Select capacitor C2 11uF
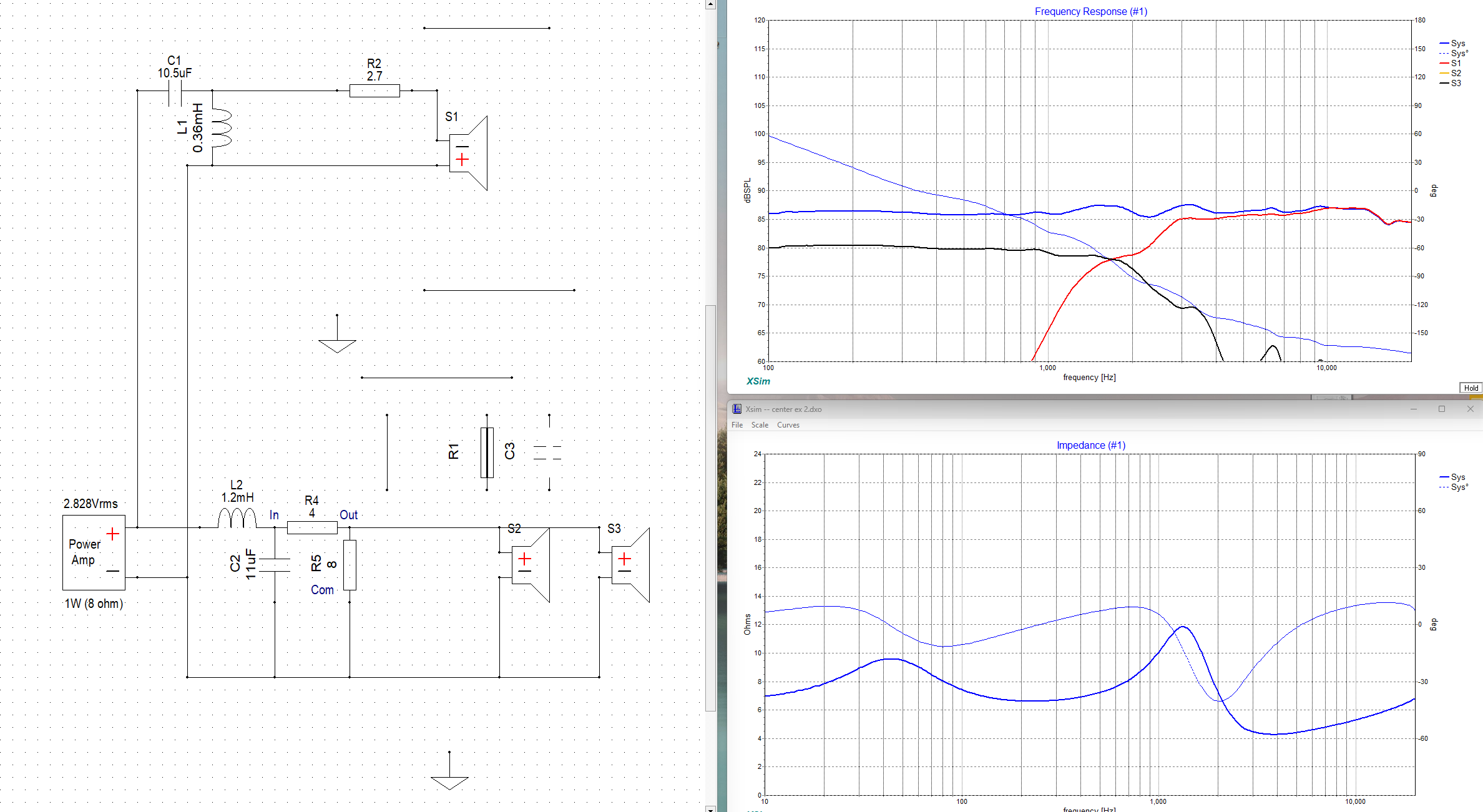This screenshot has width=1483, height=812. (275, 564)
